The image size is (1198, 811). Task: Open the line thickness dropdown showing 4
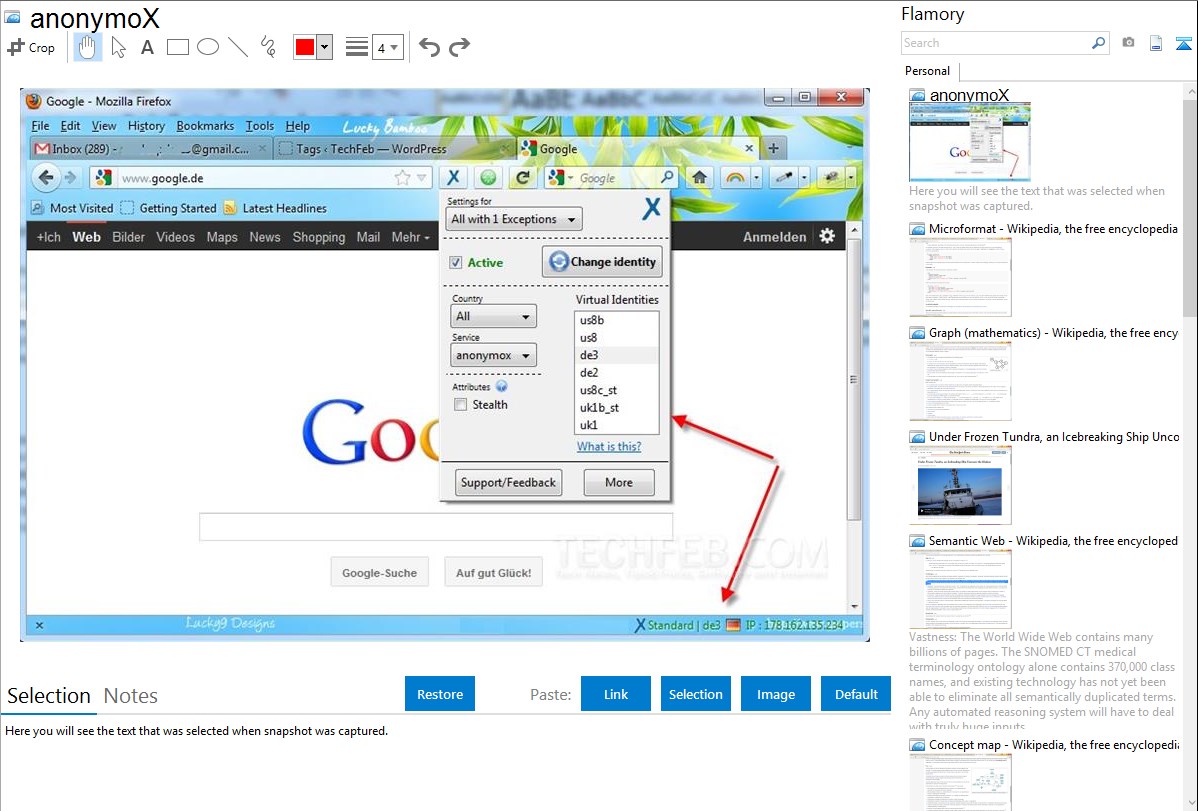coord(387,47)
